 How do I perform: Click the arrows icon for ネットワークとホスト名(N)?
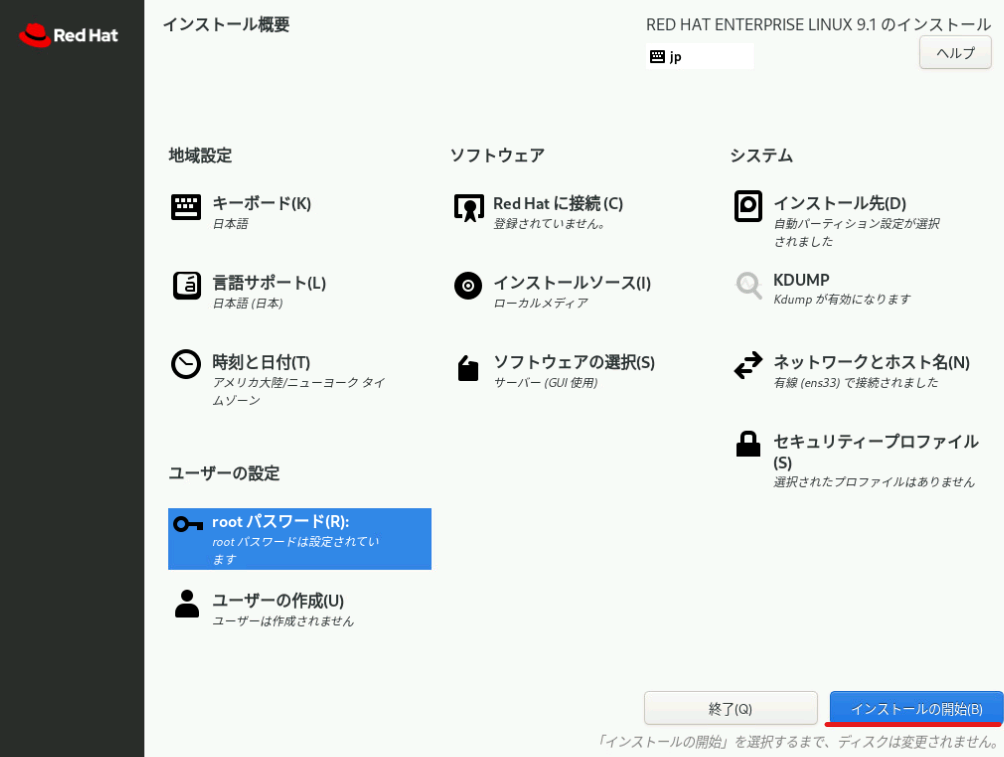tap(748, 365)
